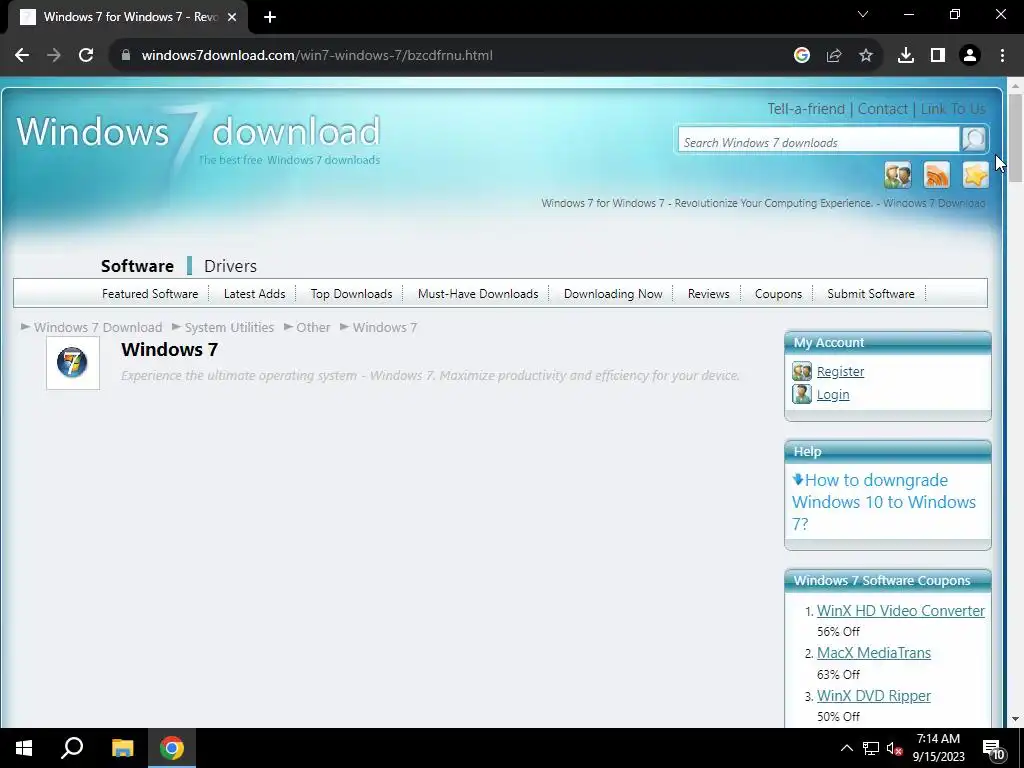1024x768 pixels.
Task: Open the Link To Us link
Action: 953,109
